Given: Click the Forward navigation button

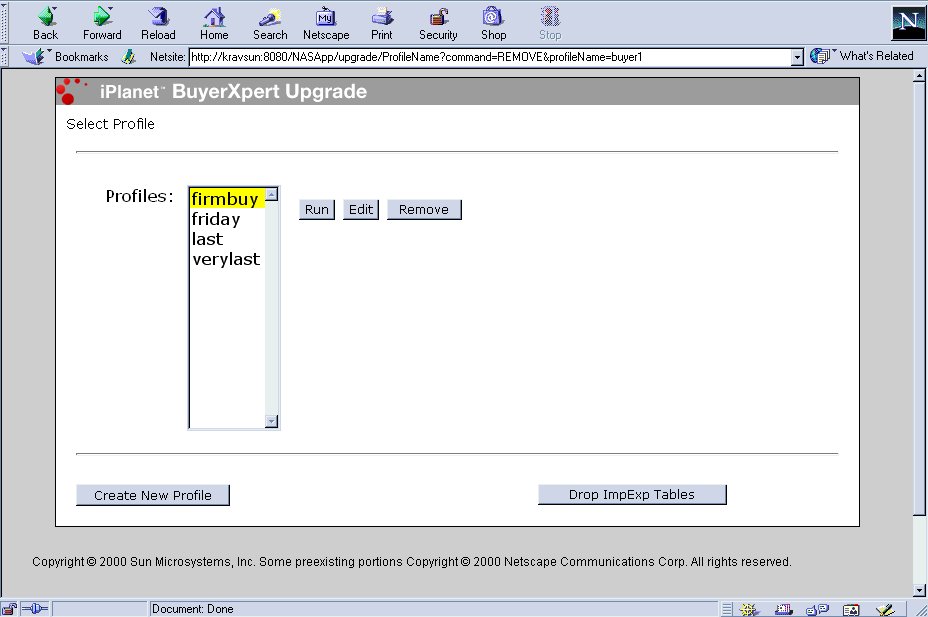Looking at the screenshot, I should (x=102, y=24).
